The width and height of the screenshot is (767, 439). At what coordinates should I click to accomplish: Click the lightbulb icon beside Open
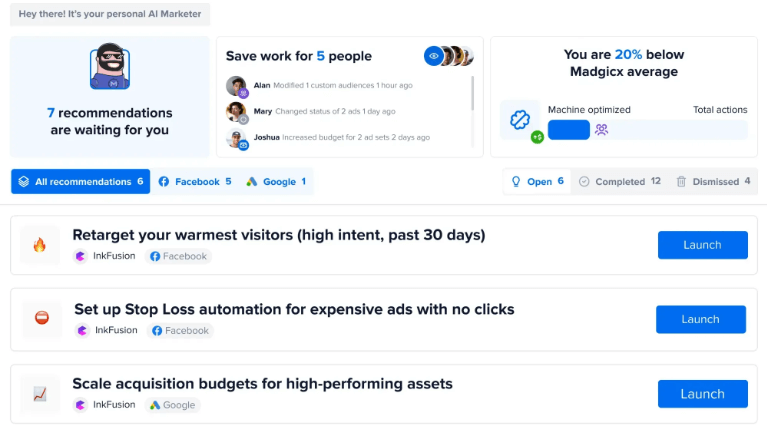click(516, 182)
